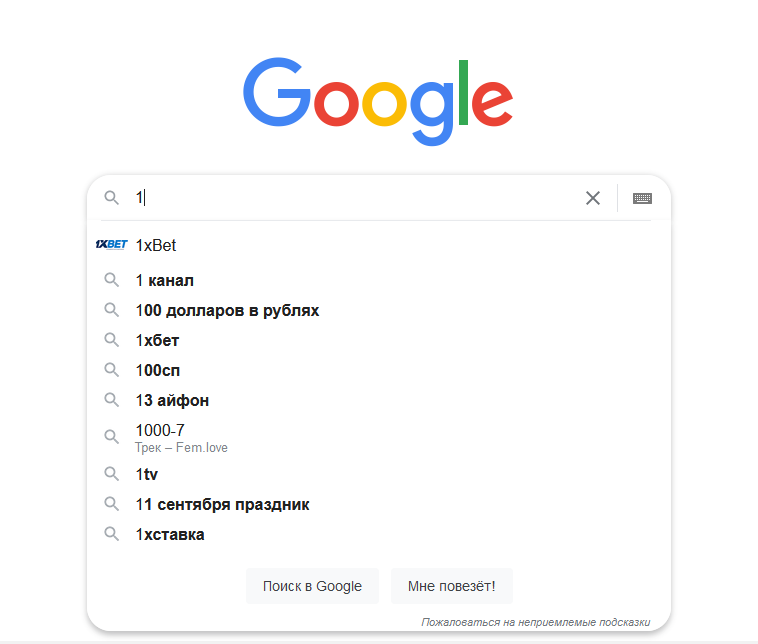This screenshot has height=644, width=758.
Task: Select suggestion 1хбет
Action: [379, 340]
